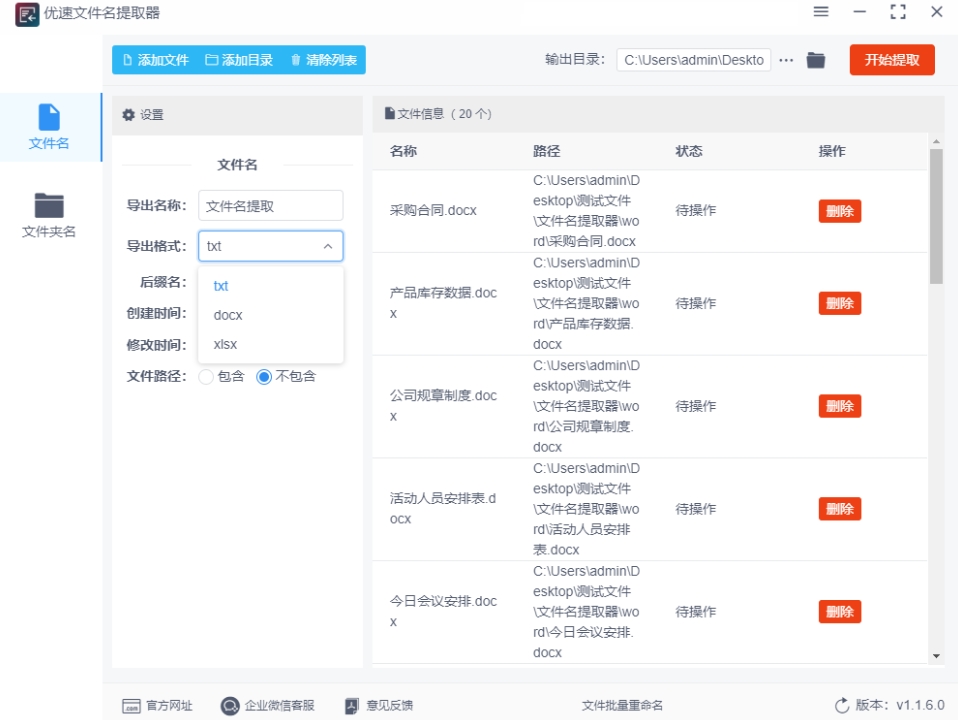The height and width of the screenshot is (720, 958).
Task: Click file name 公司规章制度.docx
Action: click(x=443, y=406)
